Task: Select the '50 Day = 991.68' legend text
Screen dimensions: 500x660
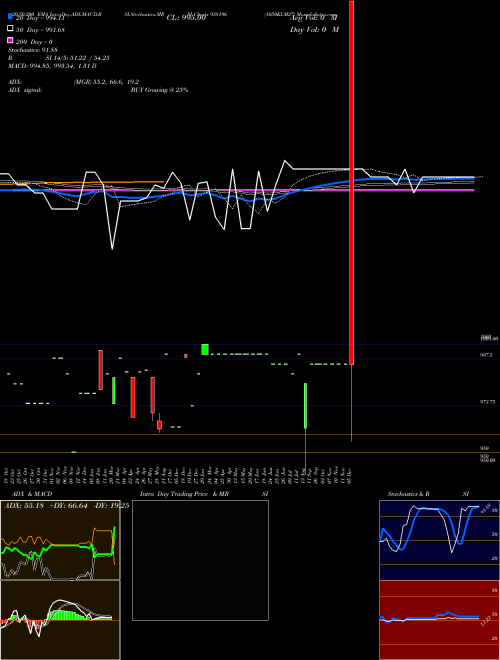Action: [40, 29]
